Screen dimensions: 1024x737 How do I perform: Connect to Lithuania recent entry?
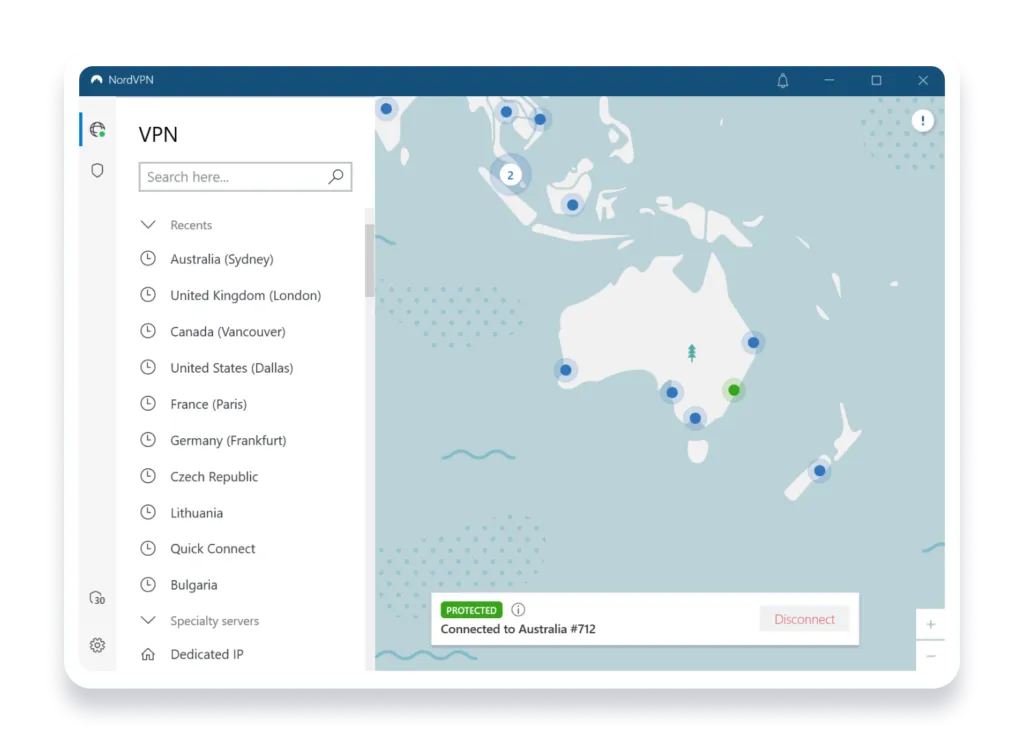197,512
